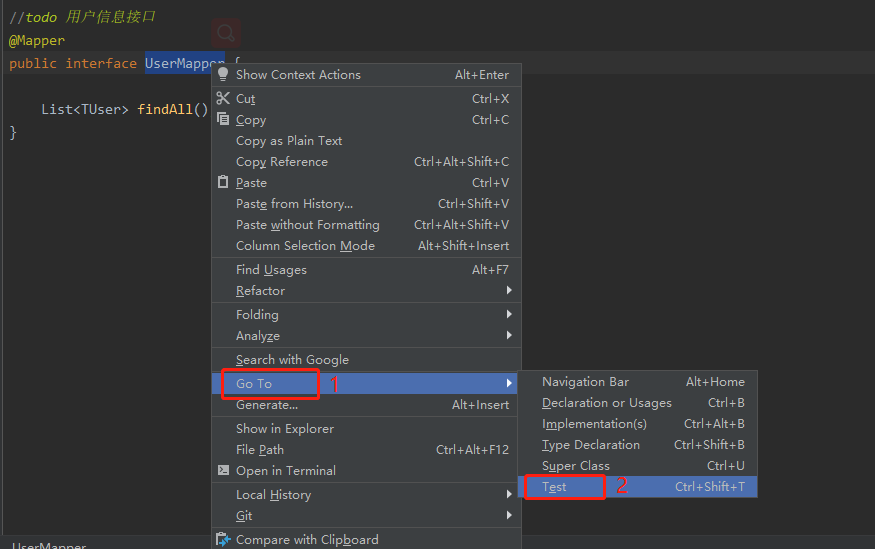This screenshot has height=549, width=875.
Task: Select Implementation(s) in the submenu
Action: click(638, 424)
